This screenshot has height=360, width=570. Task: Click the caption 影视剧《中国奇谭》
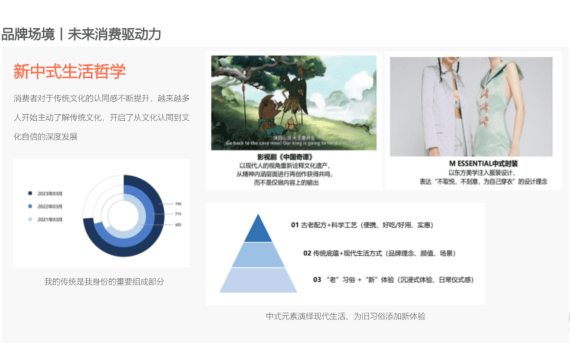click(x=285, y=157)
